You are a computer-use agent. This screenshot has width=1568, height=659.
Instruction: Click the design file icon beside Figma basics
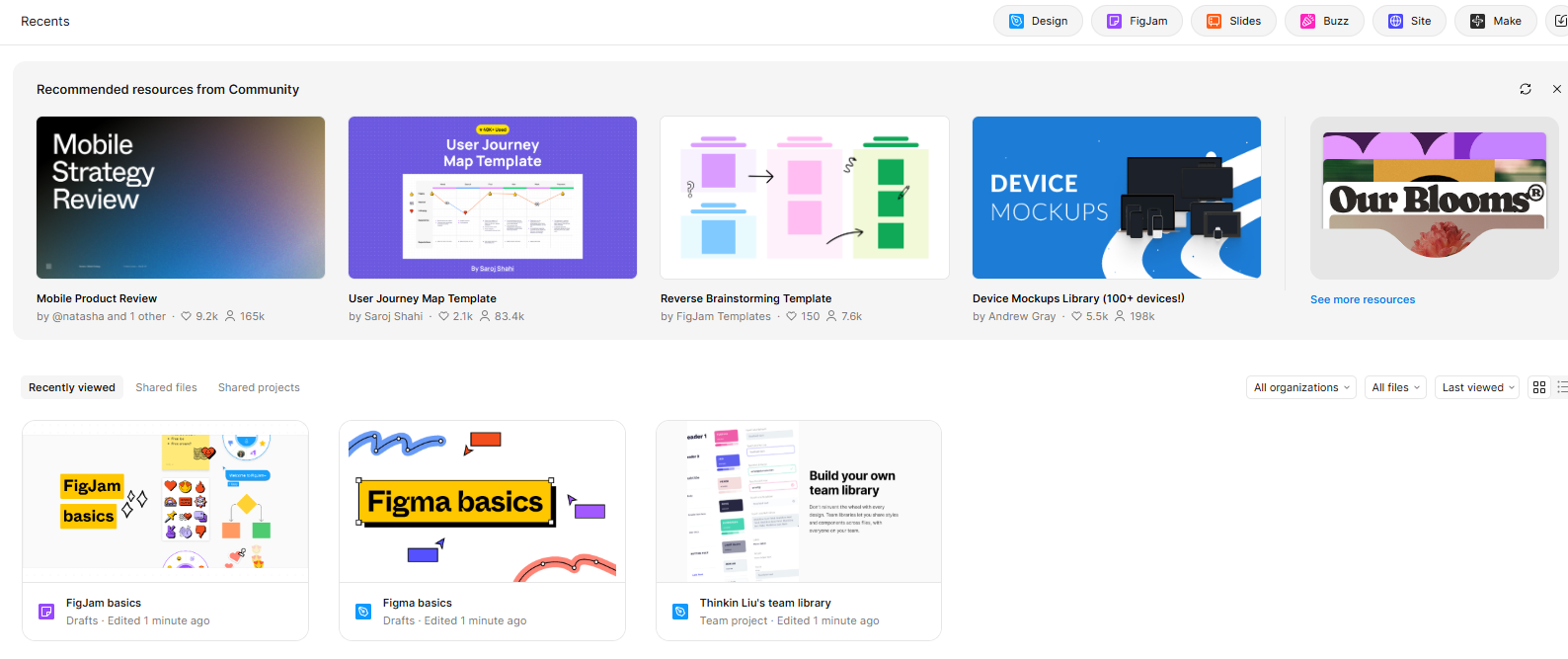363,612
